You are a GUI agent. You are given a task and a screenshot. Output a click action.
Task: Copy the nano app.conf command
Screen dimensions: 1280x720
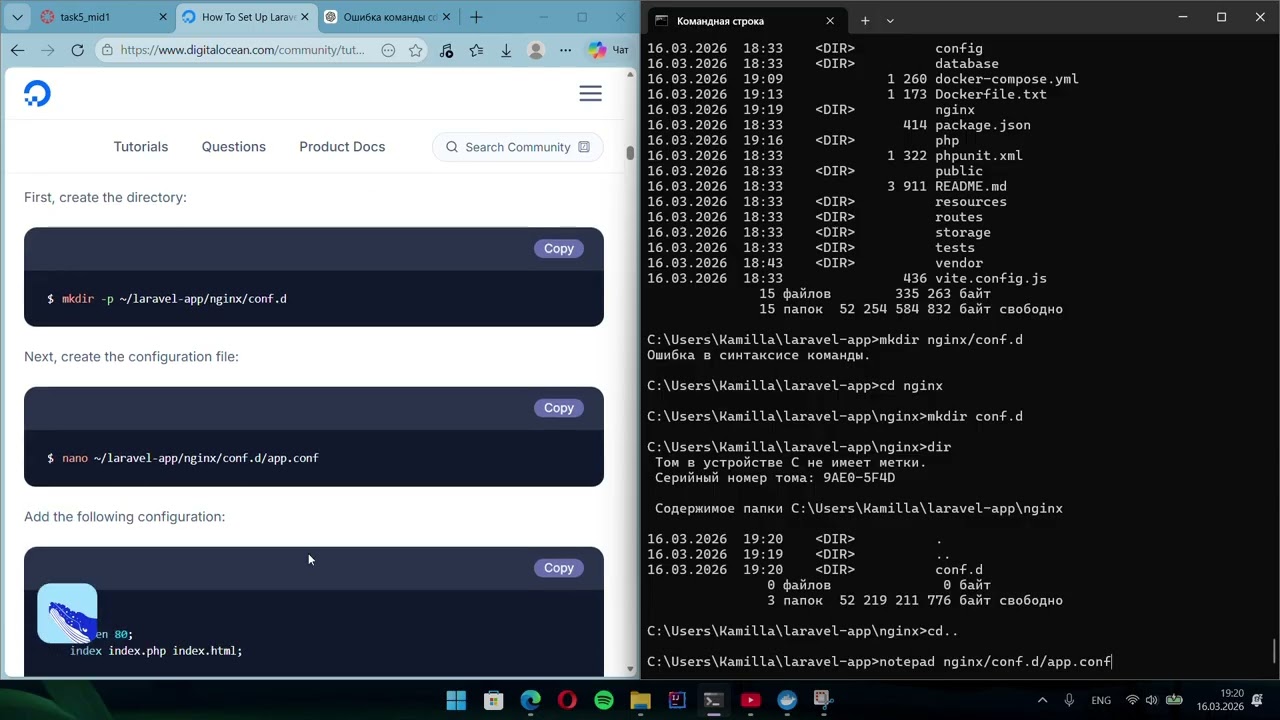[x=559, y=408]
